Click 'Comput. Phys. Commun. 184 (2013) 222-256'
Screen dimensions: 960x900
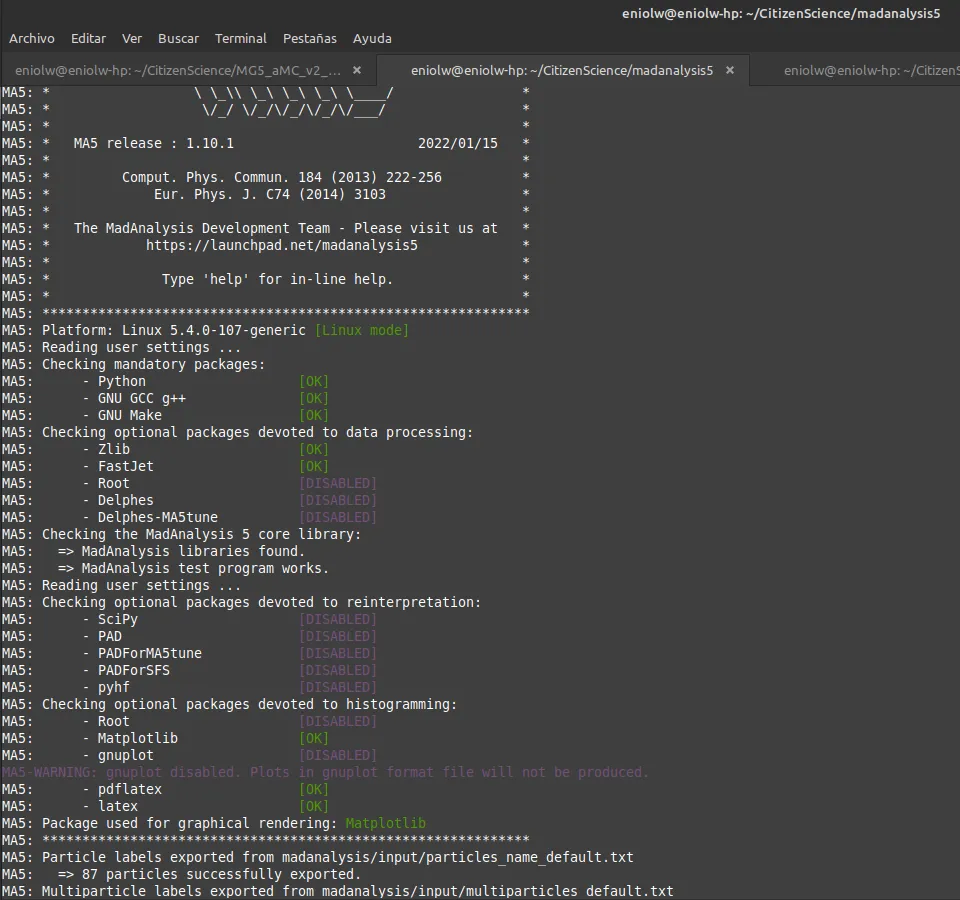point(282,178)
